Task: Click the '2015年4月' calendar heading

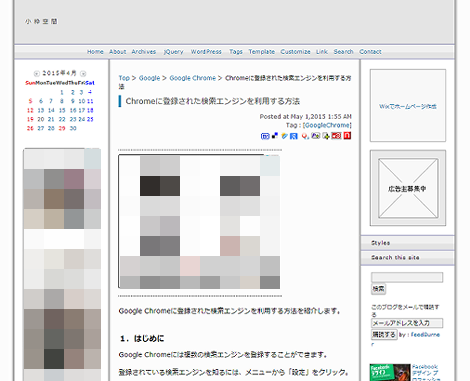Action: point(59,73)
